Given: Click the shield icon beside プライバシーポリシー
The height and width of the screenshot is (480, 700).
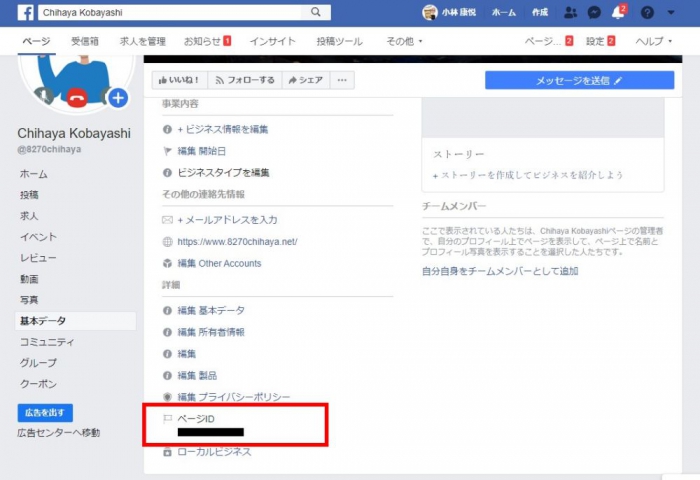Looking at the screenshot, I should pyautogui.click(x=167, y=397).
